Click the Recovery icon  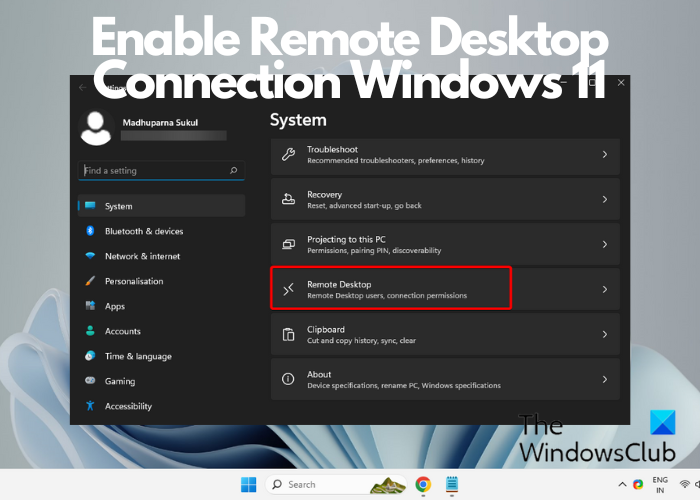[x=288, y=199]
